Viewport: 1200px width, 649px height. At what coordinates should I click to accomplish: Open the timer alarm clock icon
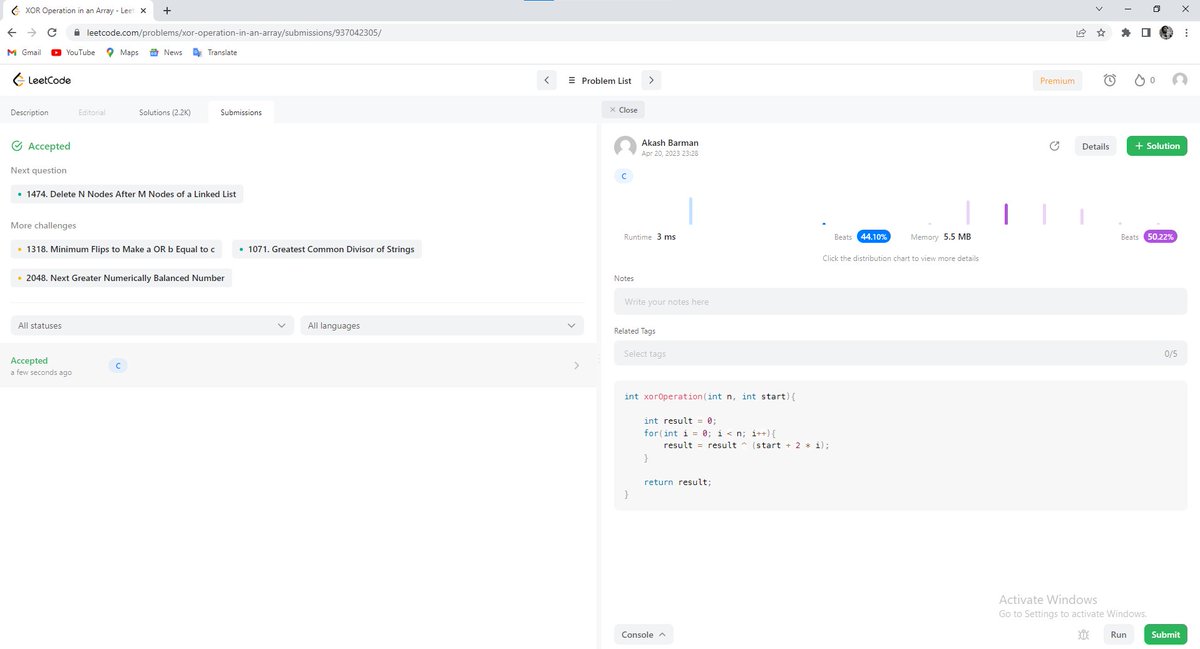(1110, 80)
